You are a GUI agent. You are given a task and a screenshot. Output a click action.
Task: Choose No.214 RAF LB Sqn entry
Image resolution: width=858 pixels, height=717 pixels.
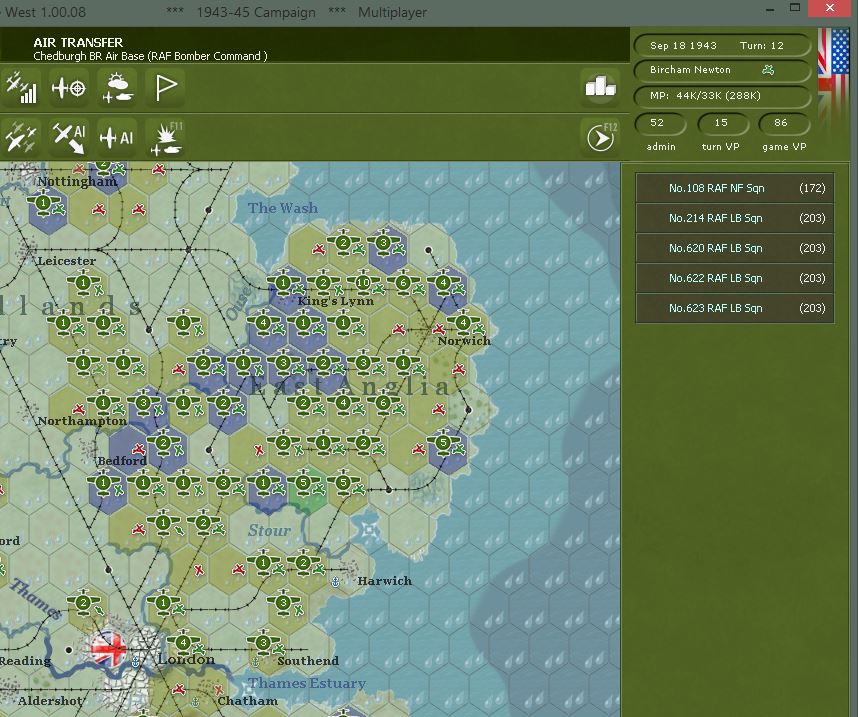[734, 218]
